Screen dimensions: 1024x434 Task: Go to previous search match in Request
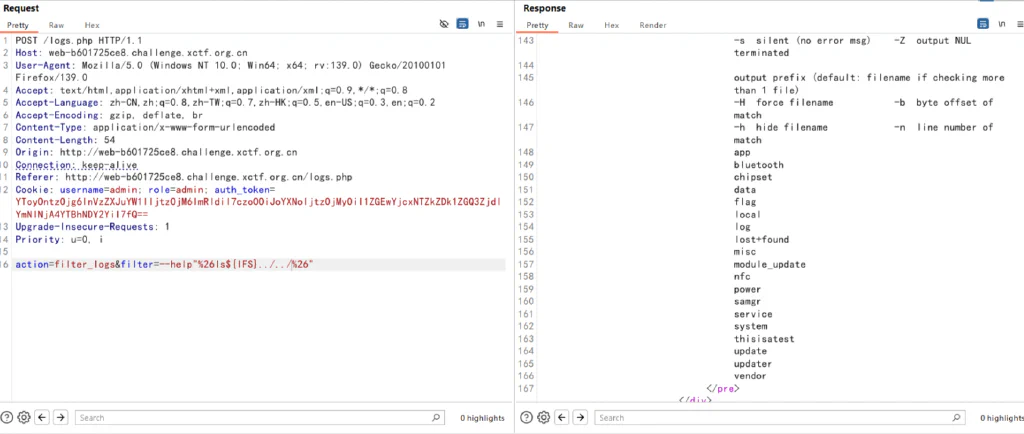click(x=42, y=418)
